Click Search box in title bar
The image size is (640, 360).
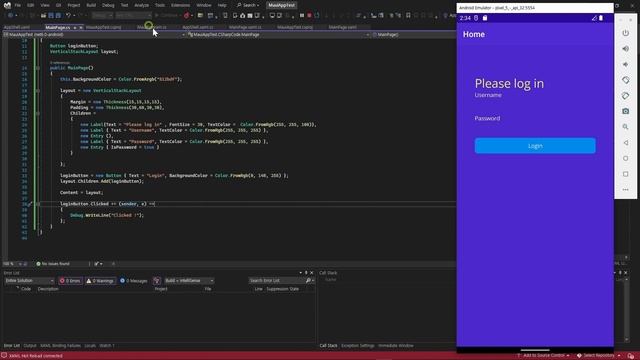pos(248,5)
